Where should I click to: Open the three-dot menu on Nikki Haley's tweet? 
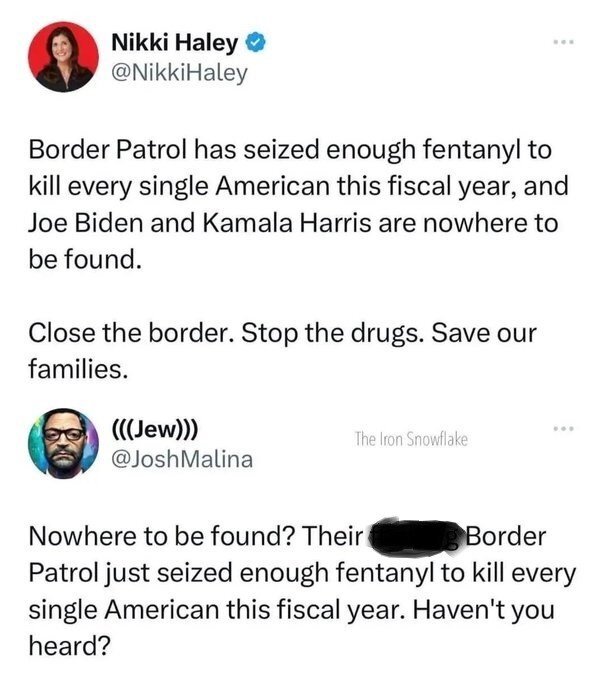[563, 42]
